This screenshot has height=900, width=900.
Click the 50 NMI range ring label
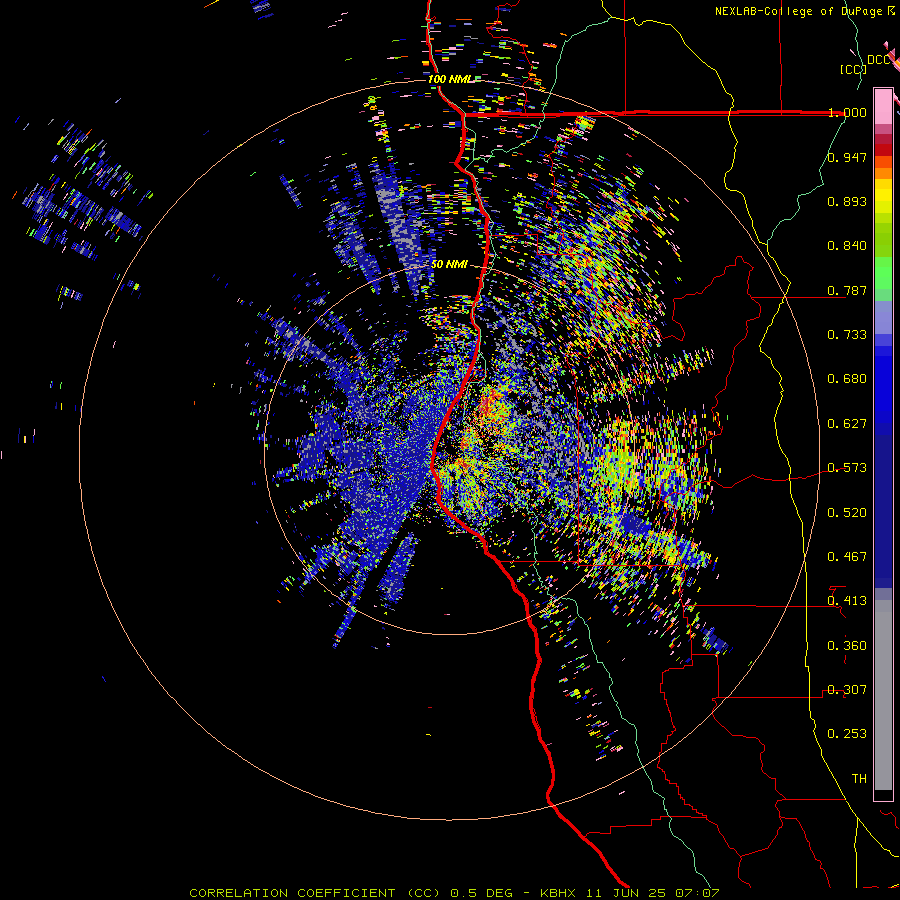click(x=449, y=265)
